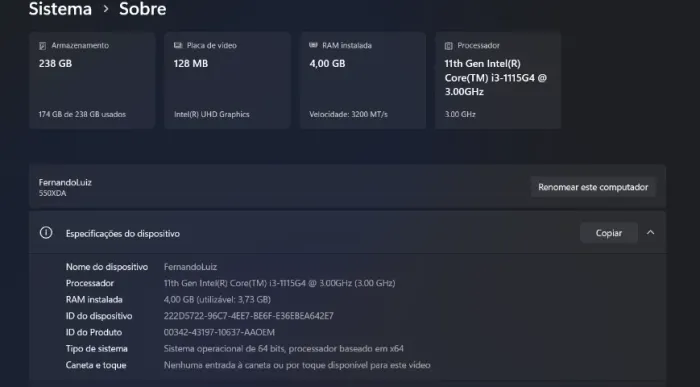Image resolution: width=700 pixels, height=387 pixels.
Task: Click the Especificações do dispositivo heading
Action: tap(123, 233)
